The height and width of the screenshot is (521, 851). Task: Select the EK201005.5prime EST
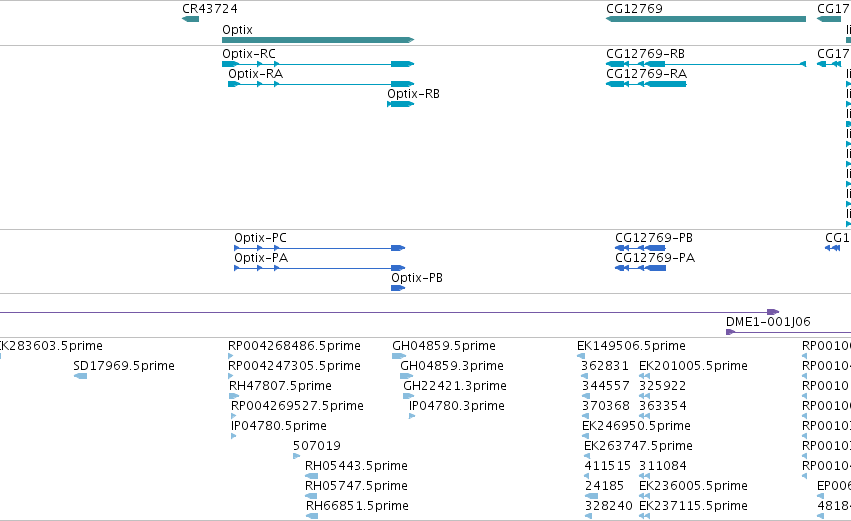click(644, 376)
